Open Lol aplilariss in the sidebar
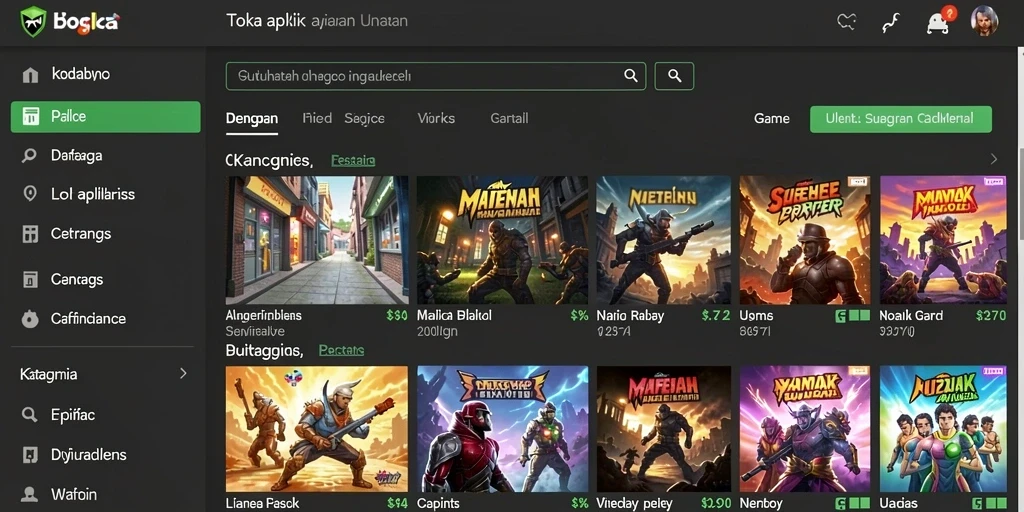1024x512 pixels. [93, 194]
